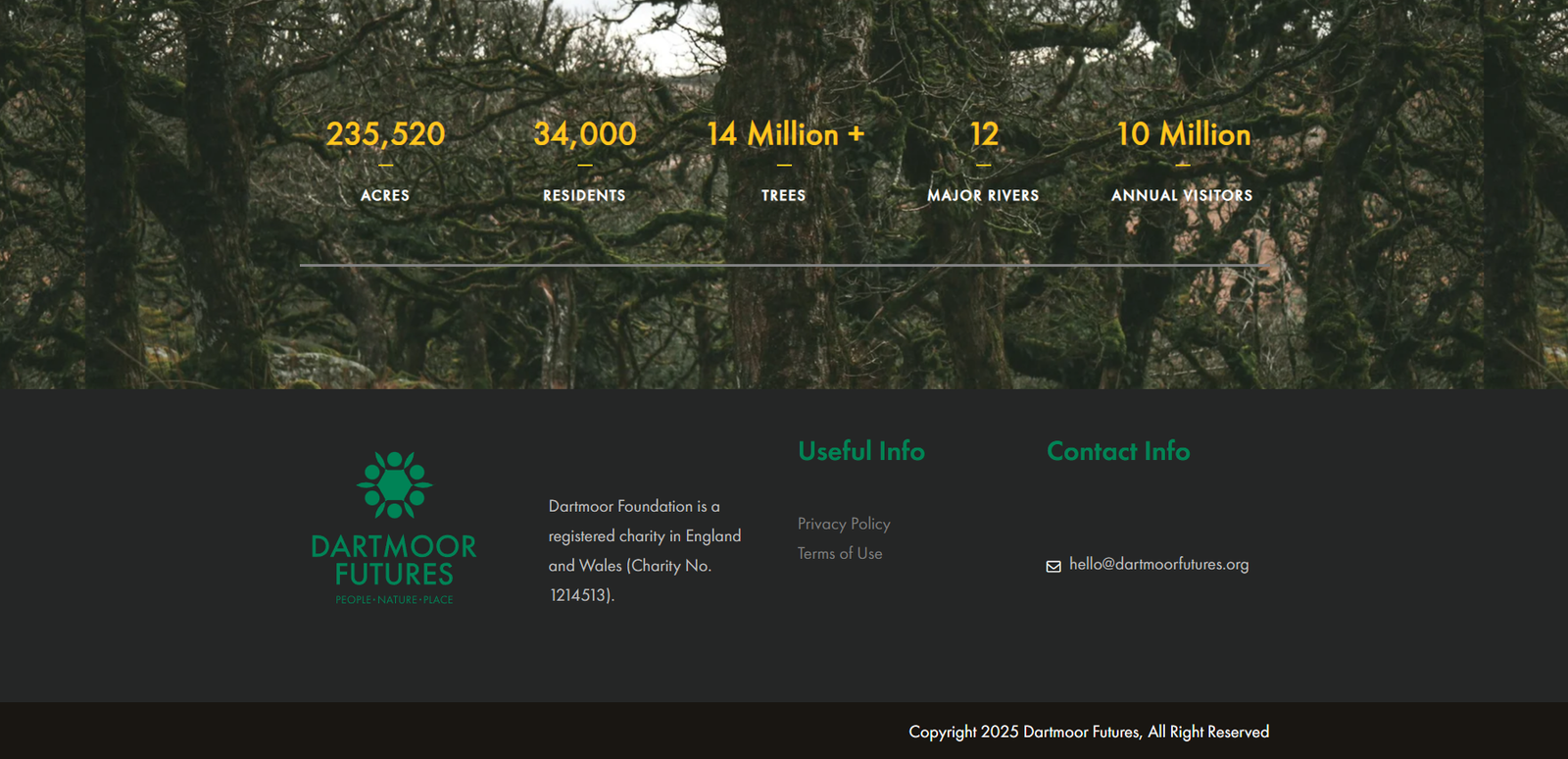
Task: Click the Contact Info heading
Action: (x=1117, y=451)
